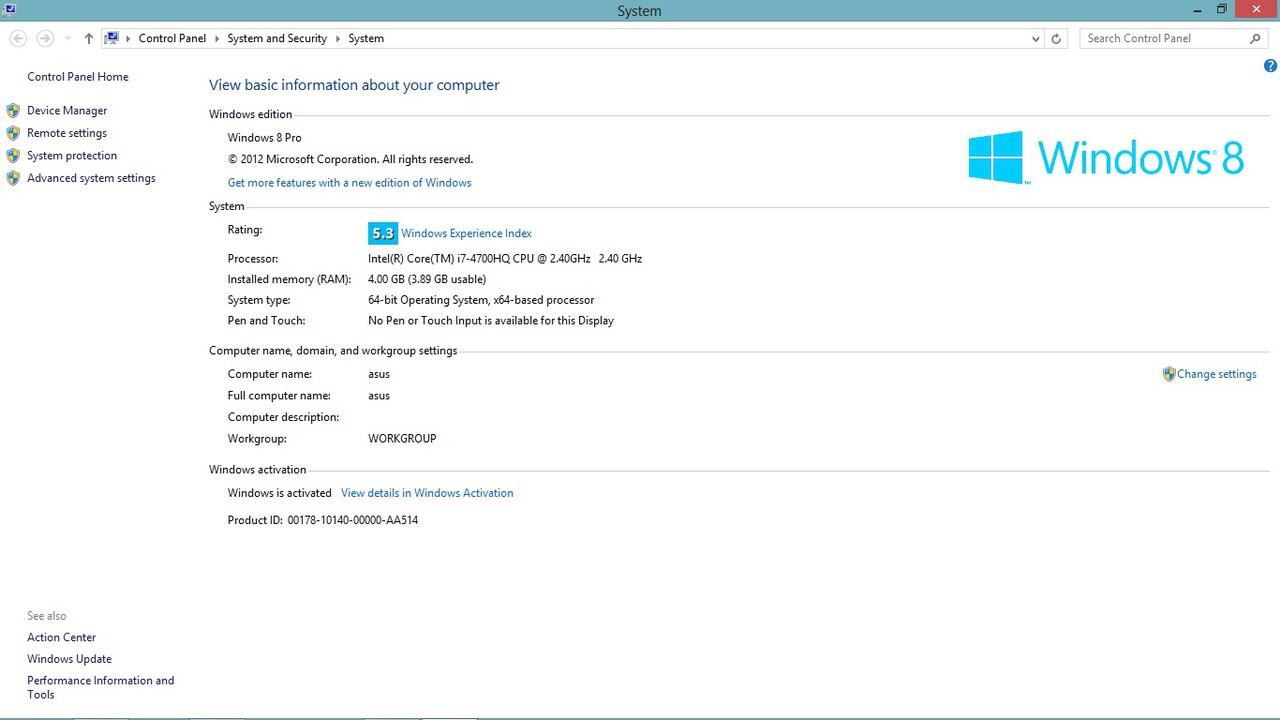Screen dimensions: 1280x720
Task: Open Windows Update under See also
Action: [x=69, y=659]
